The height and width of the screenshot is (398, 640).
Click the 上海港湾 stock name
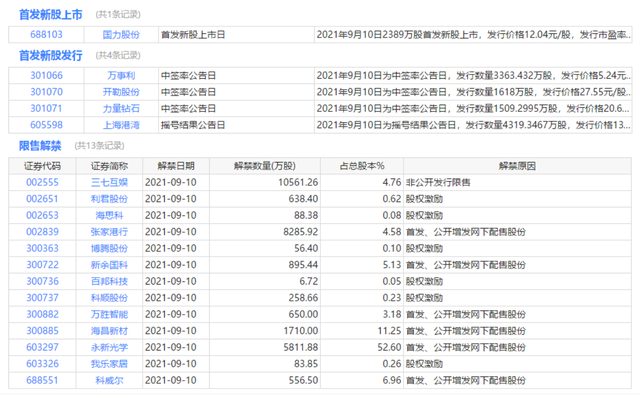pos(121,125)
